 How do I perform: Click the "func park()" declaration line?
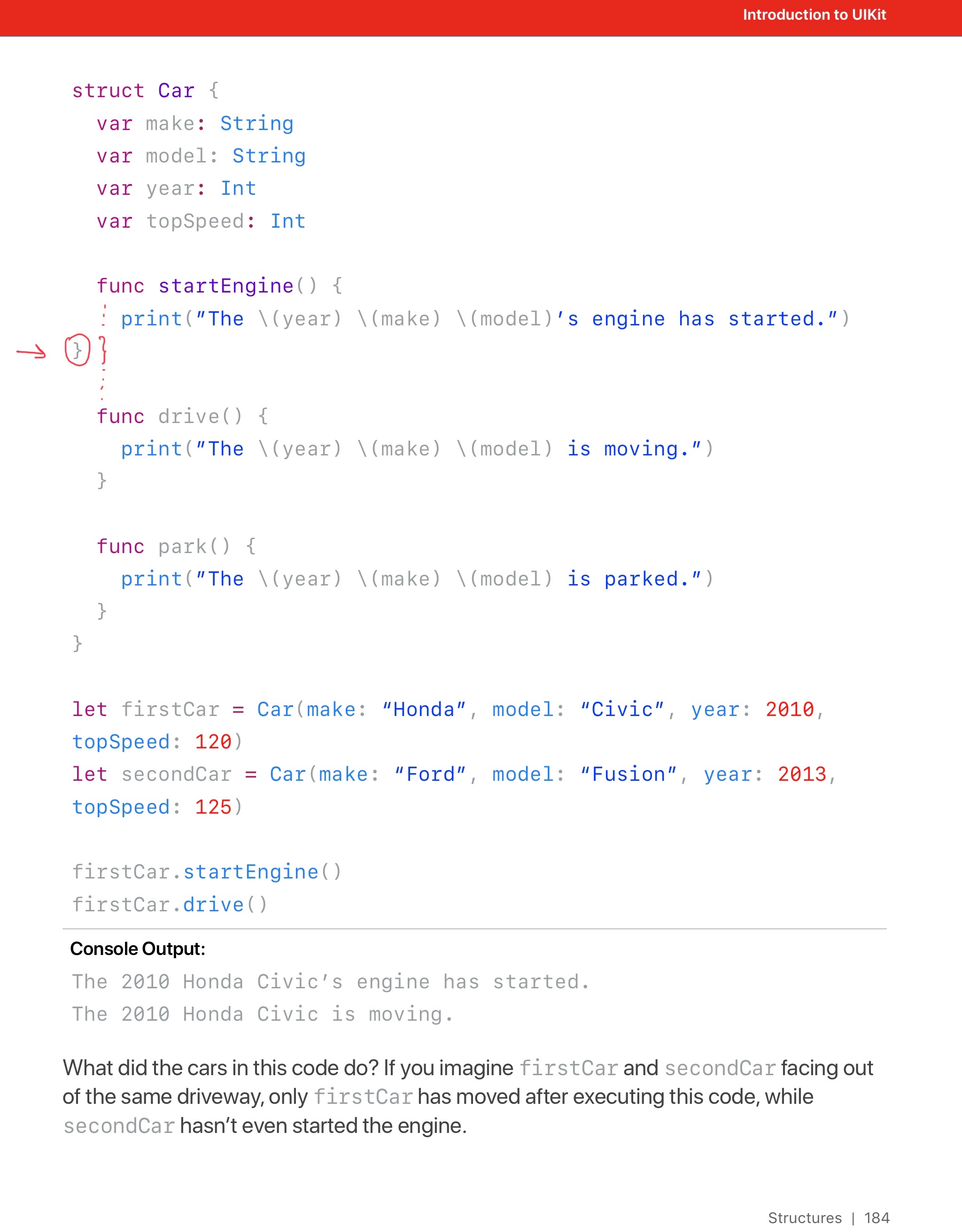coord(176,546)
